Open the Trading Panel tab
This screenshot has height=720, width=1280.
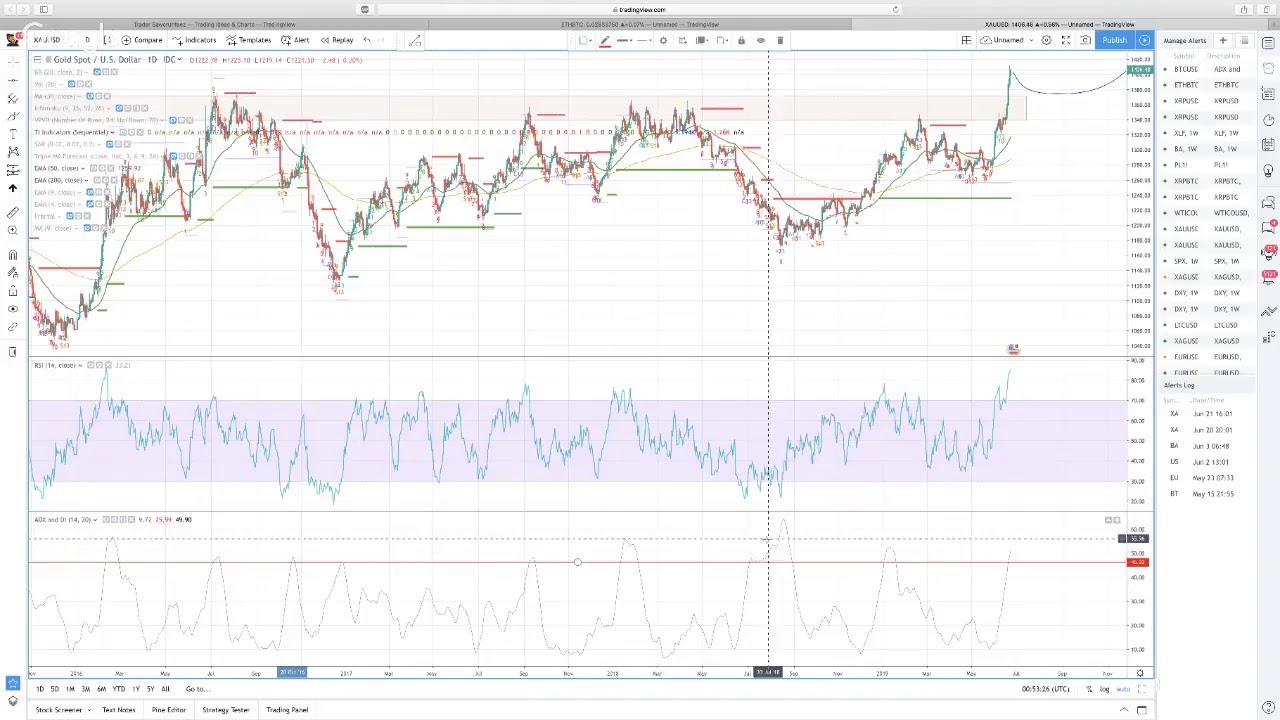[x=287, y=710]
